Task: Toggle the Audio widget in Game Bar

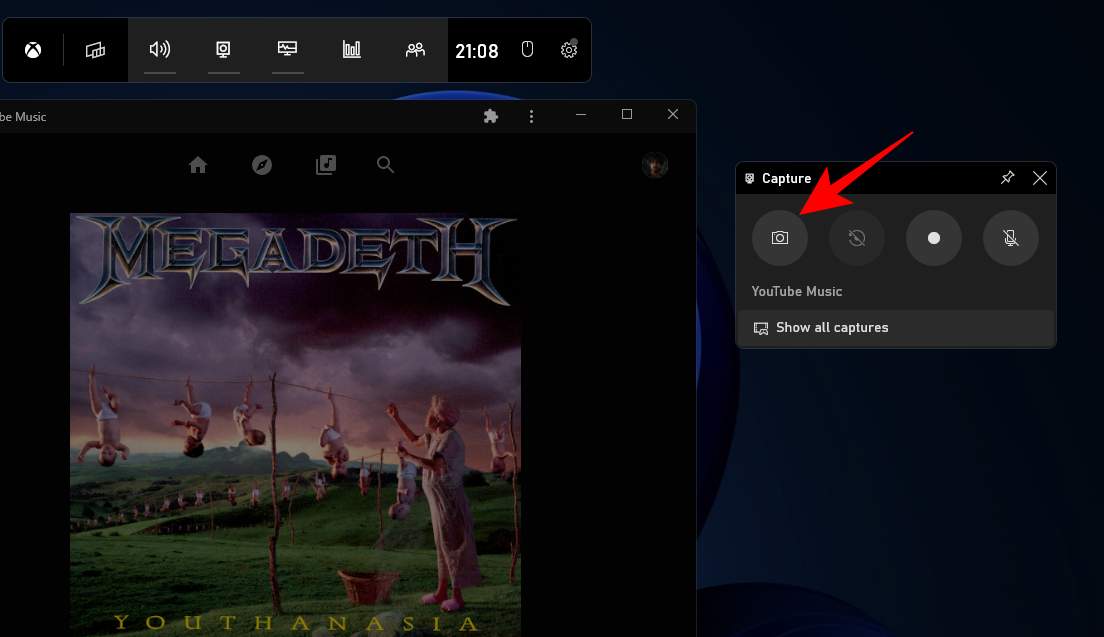Action: 160,49
